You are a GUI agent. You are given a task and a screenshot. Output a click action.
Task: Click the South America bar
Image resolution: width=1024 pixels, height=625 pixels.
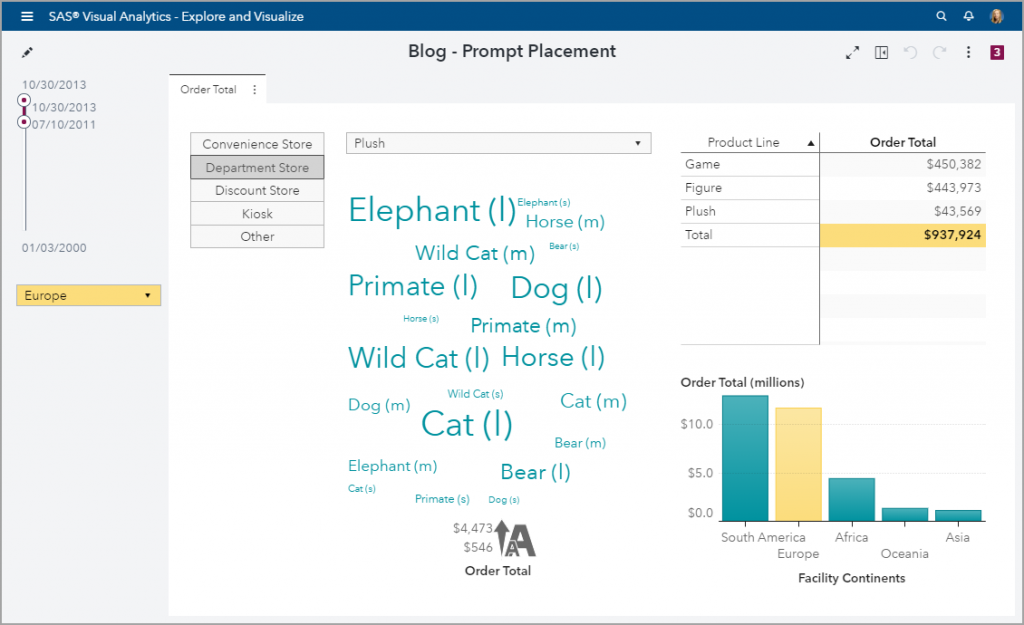(x=745, y=458)
